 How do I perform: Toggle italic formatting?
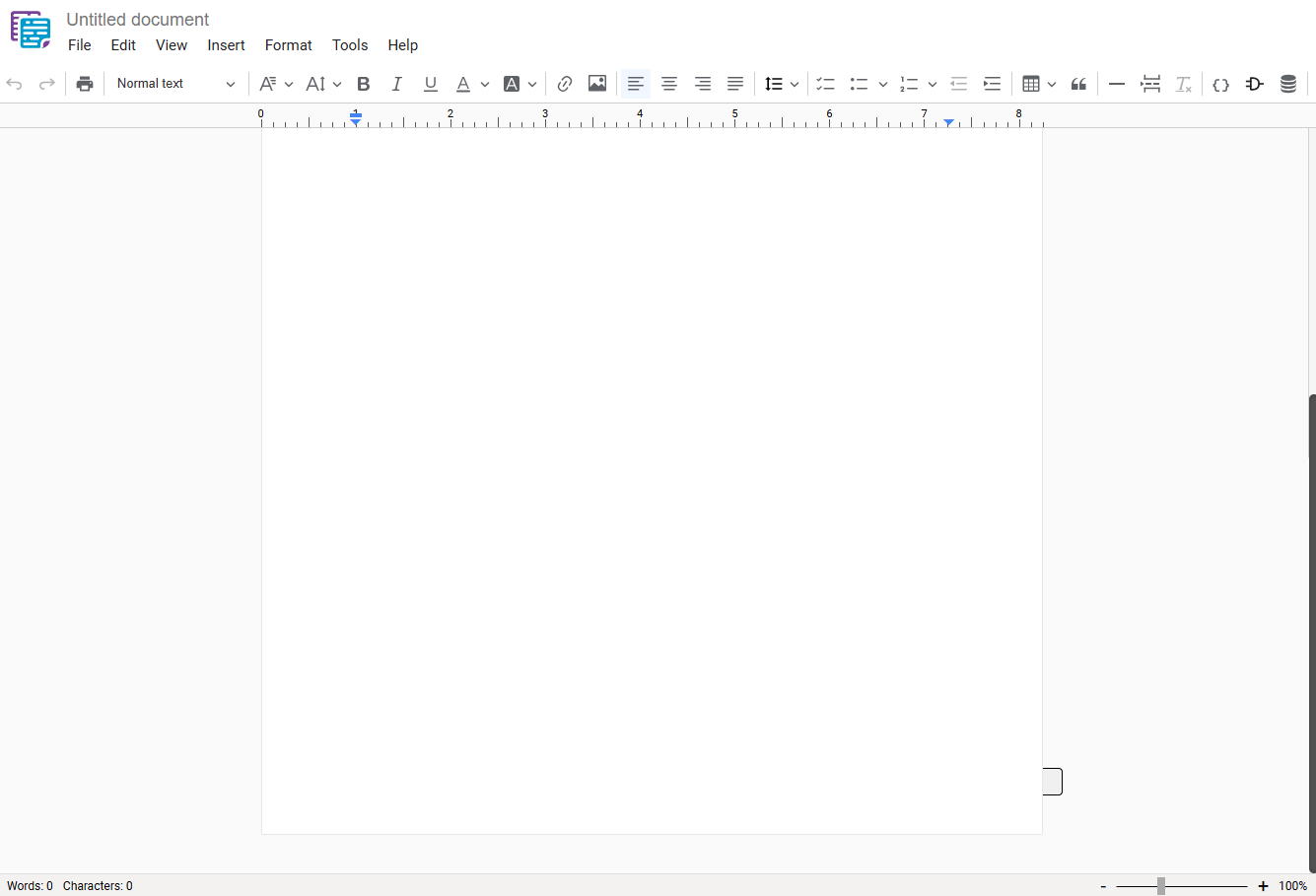(397, 84)
